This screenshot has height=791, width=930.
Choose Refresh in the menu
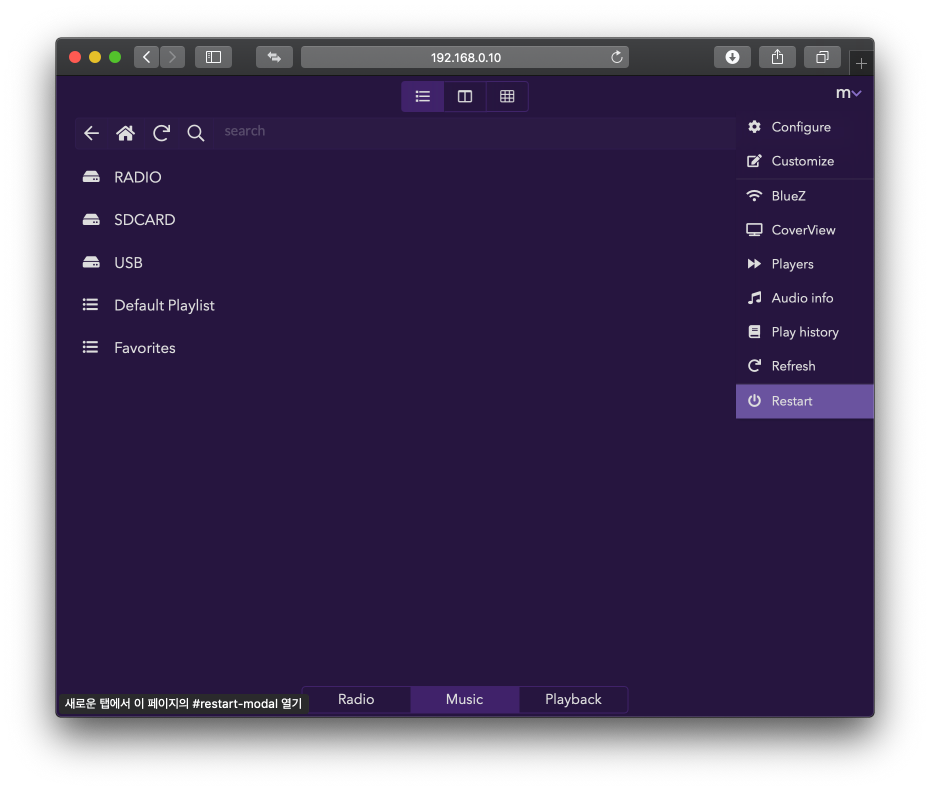tap(805, 366)
